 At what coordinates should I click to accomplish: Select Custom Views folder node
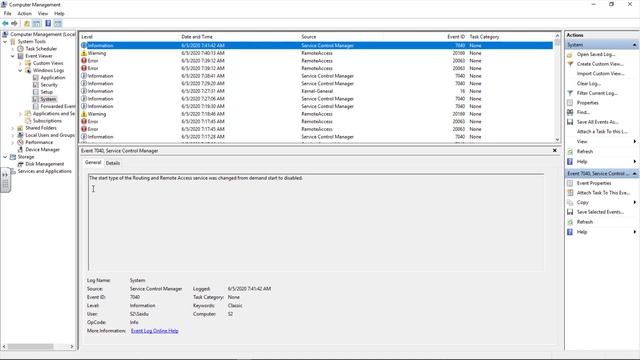(x=48, y=63)
